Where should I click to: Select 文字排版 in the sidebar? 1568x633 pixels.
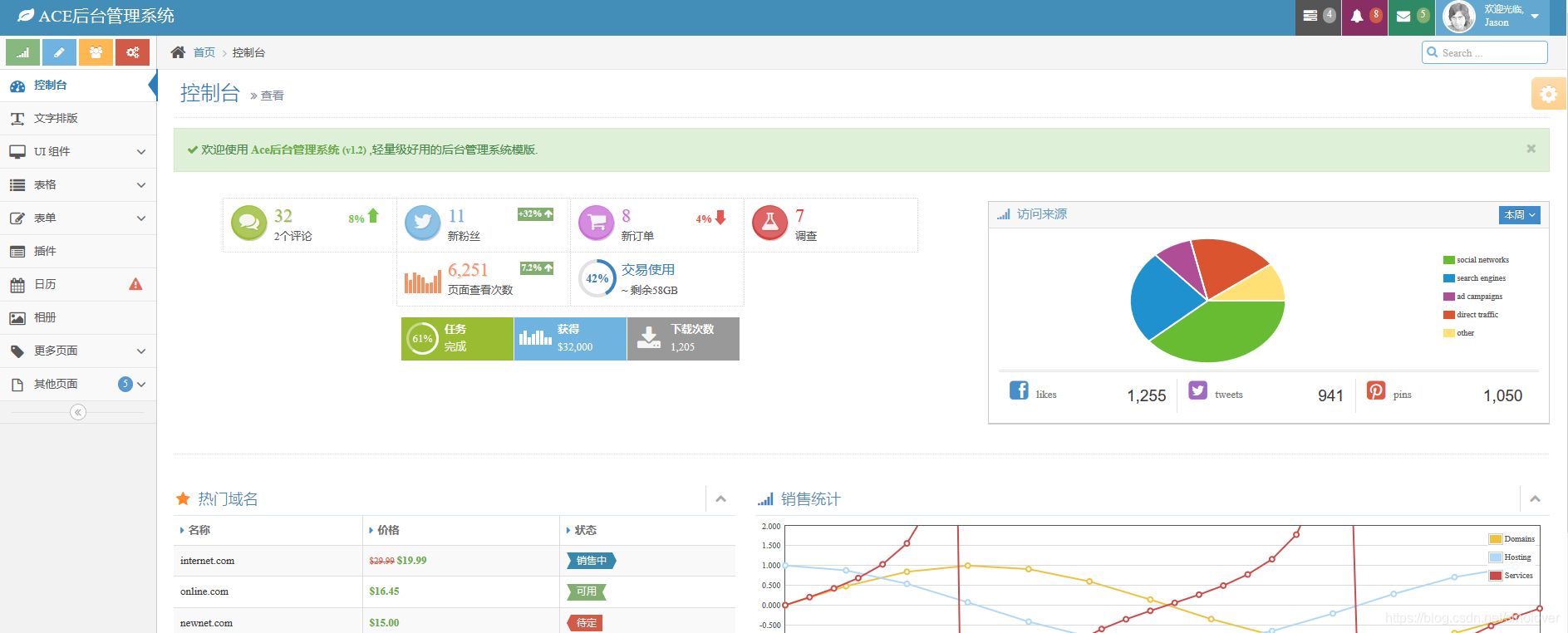click(x=78, y=119)
